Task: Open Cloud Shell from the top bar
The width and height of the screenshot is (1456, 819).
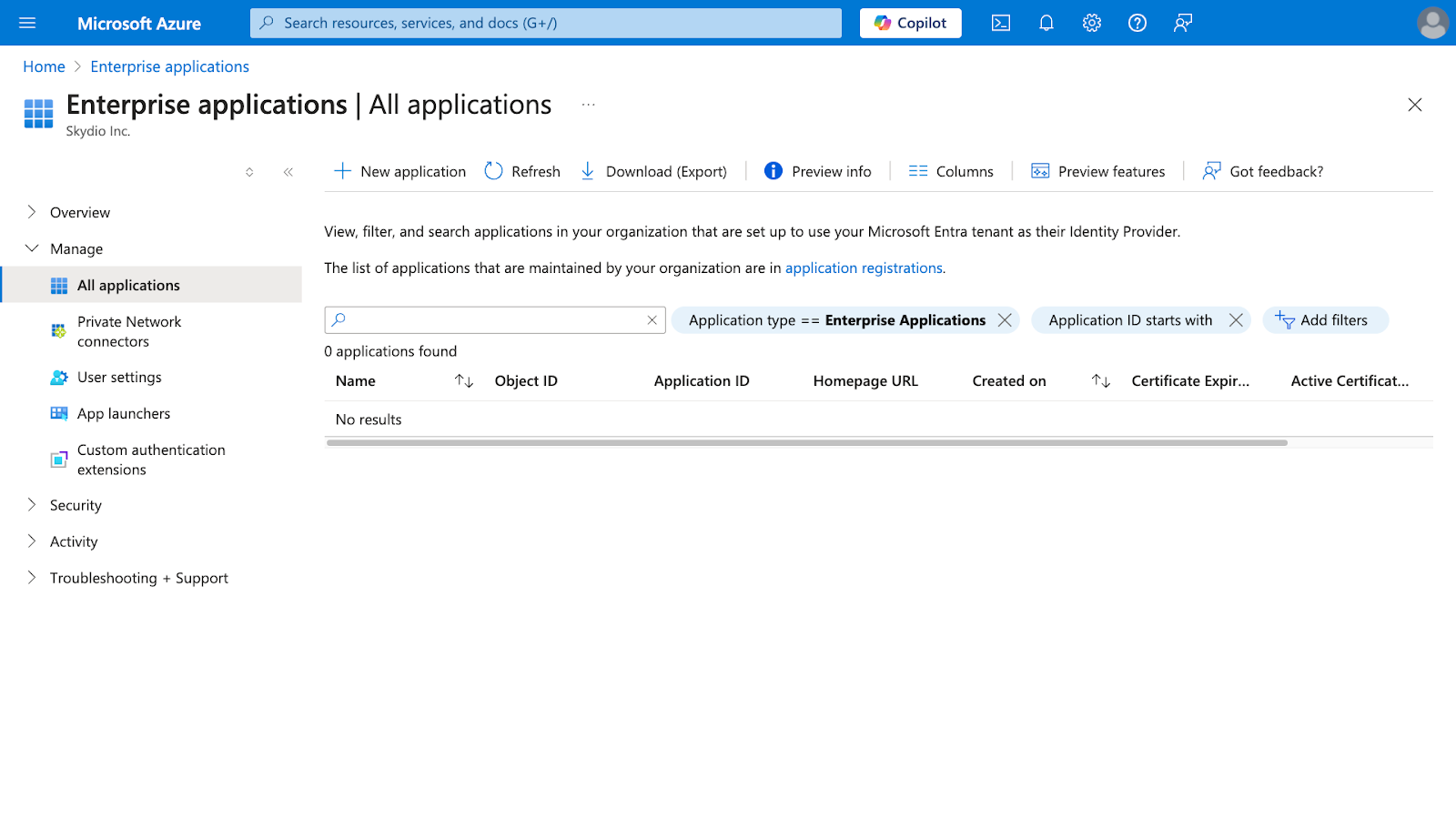Action: (x=1001, y=23)
